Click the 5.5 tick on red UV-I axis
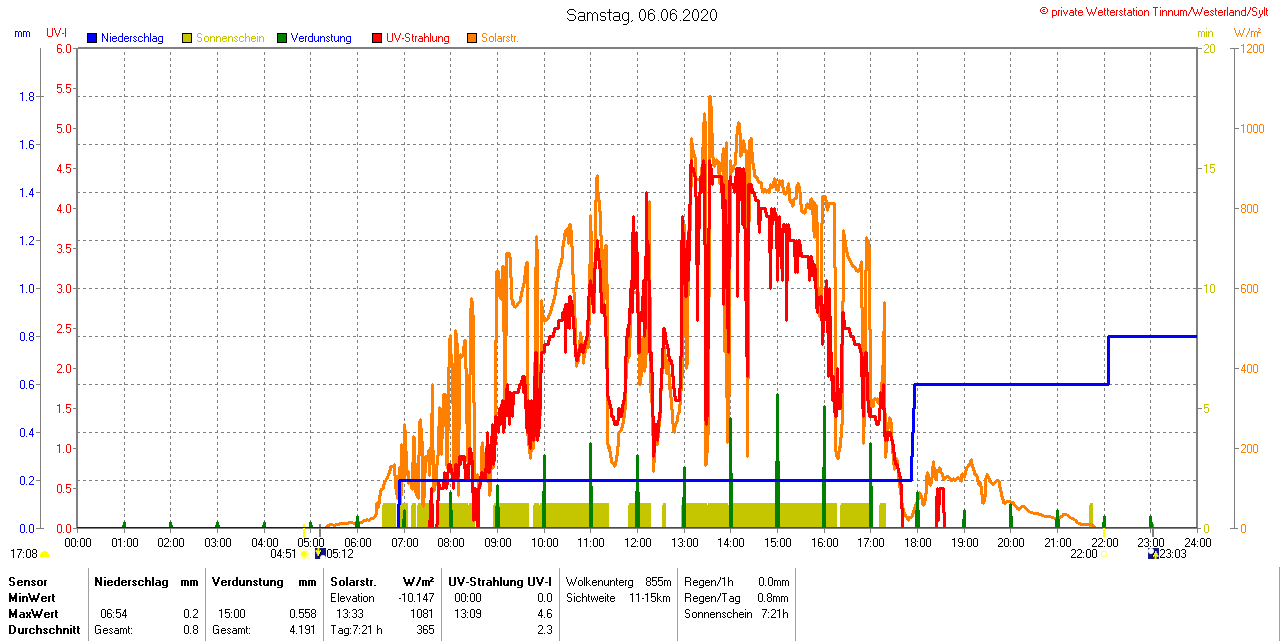Image resolution: width=1280 pixels, height=641 pixels. [64, 88]
